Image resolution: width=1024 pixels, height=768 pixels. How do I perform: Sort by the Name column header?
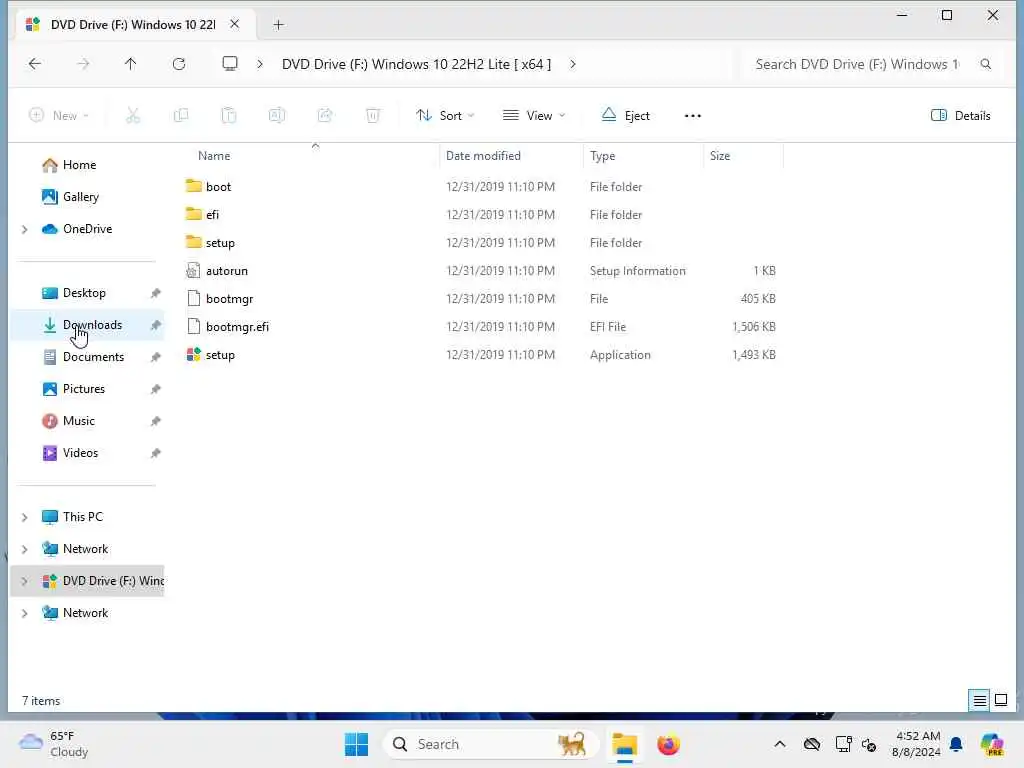tap(214, 156)
